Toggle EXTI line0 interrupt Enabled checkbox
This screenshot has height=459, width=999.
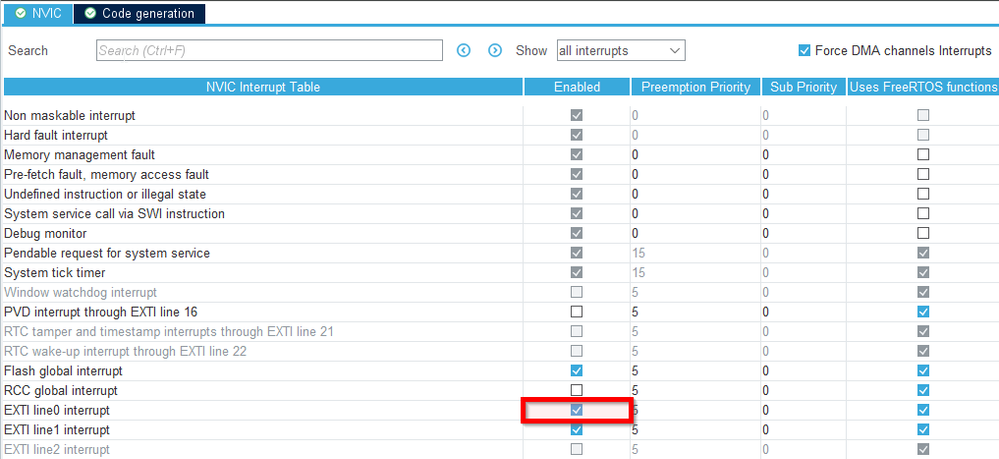pyautogui.click(x=577, y=410)
